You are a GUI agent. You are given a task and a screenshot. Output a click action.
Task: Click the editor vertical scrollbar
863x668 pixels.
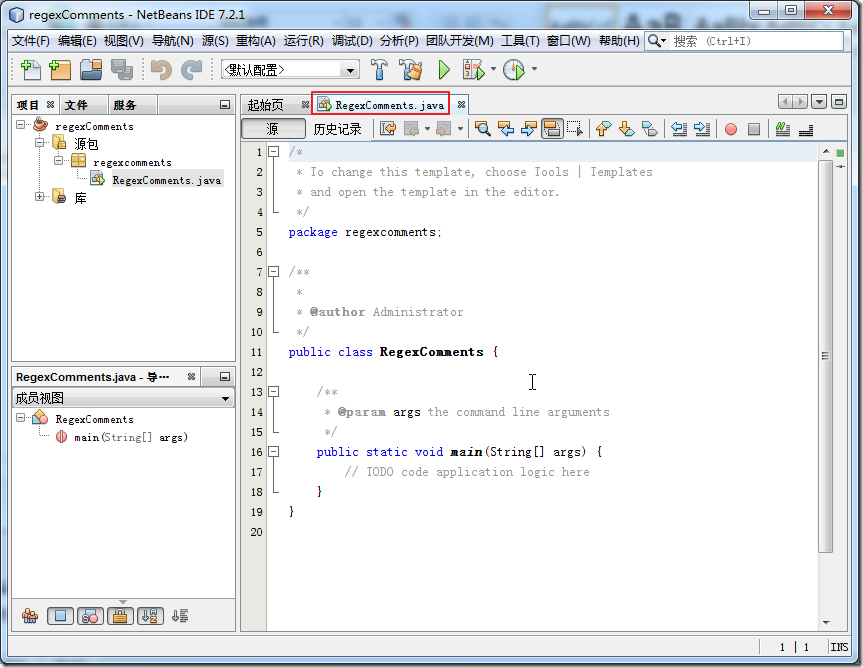point(825,355)
